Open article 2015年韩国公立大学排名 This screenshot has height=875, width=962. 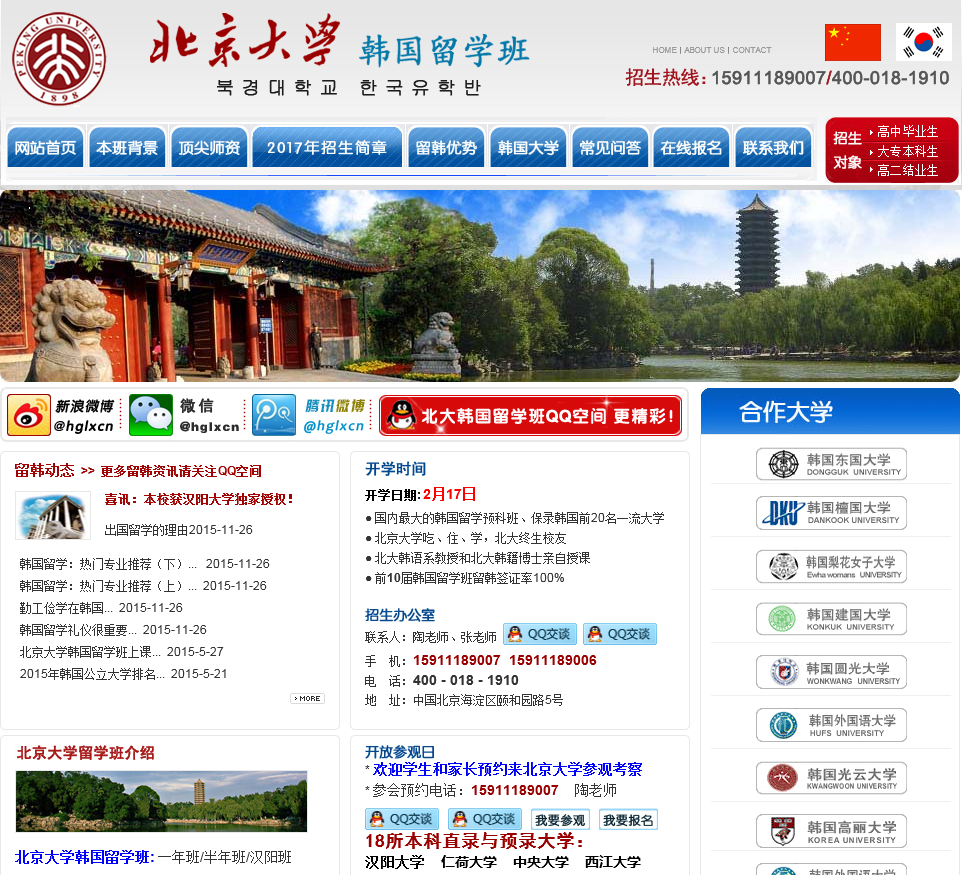pyautogui.click(x=92, y=674)
